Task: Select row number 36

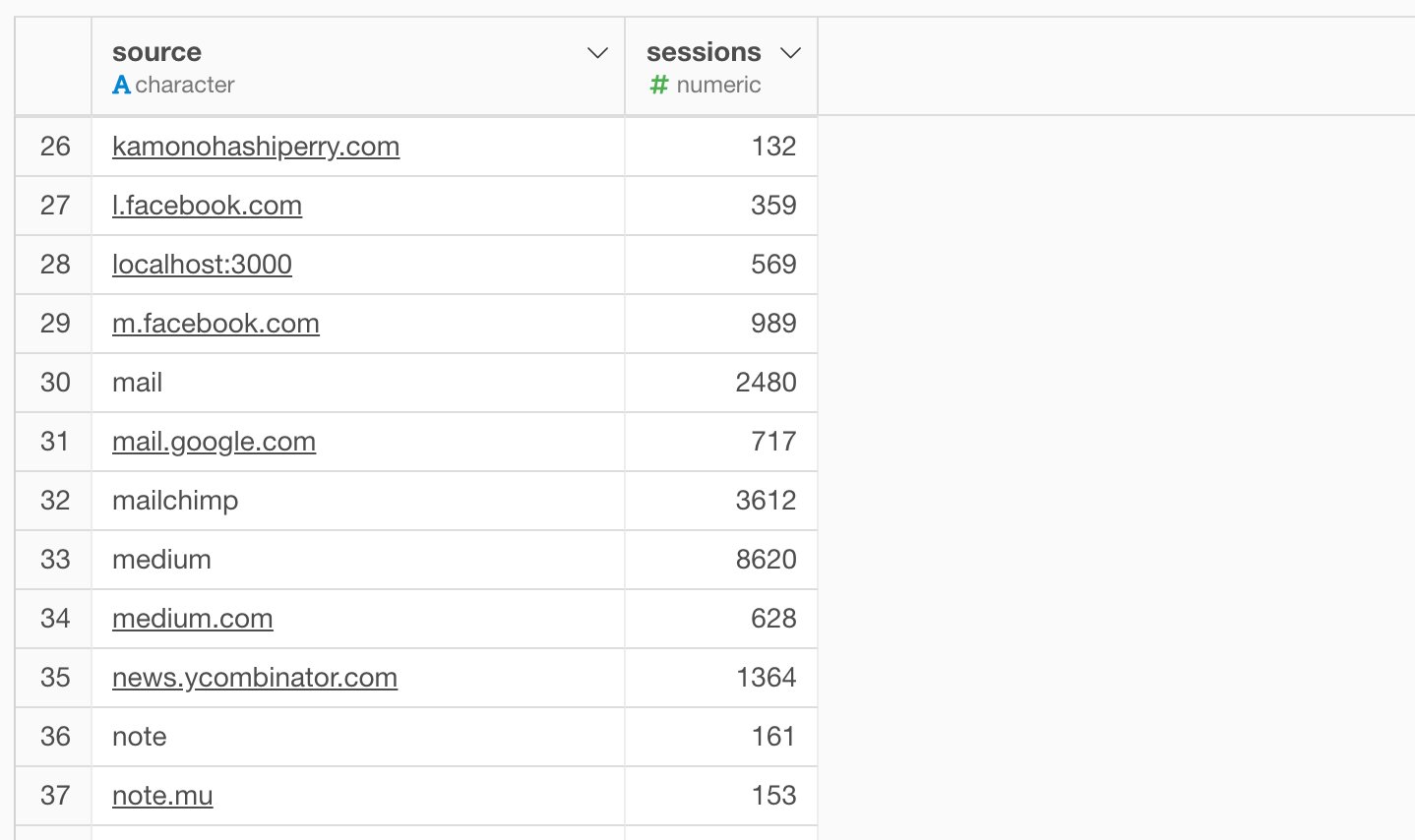Action: pos(54,737)
